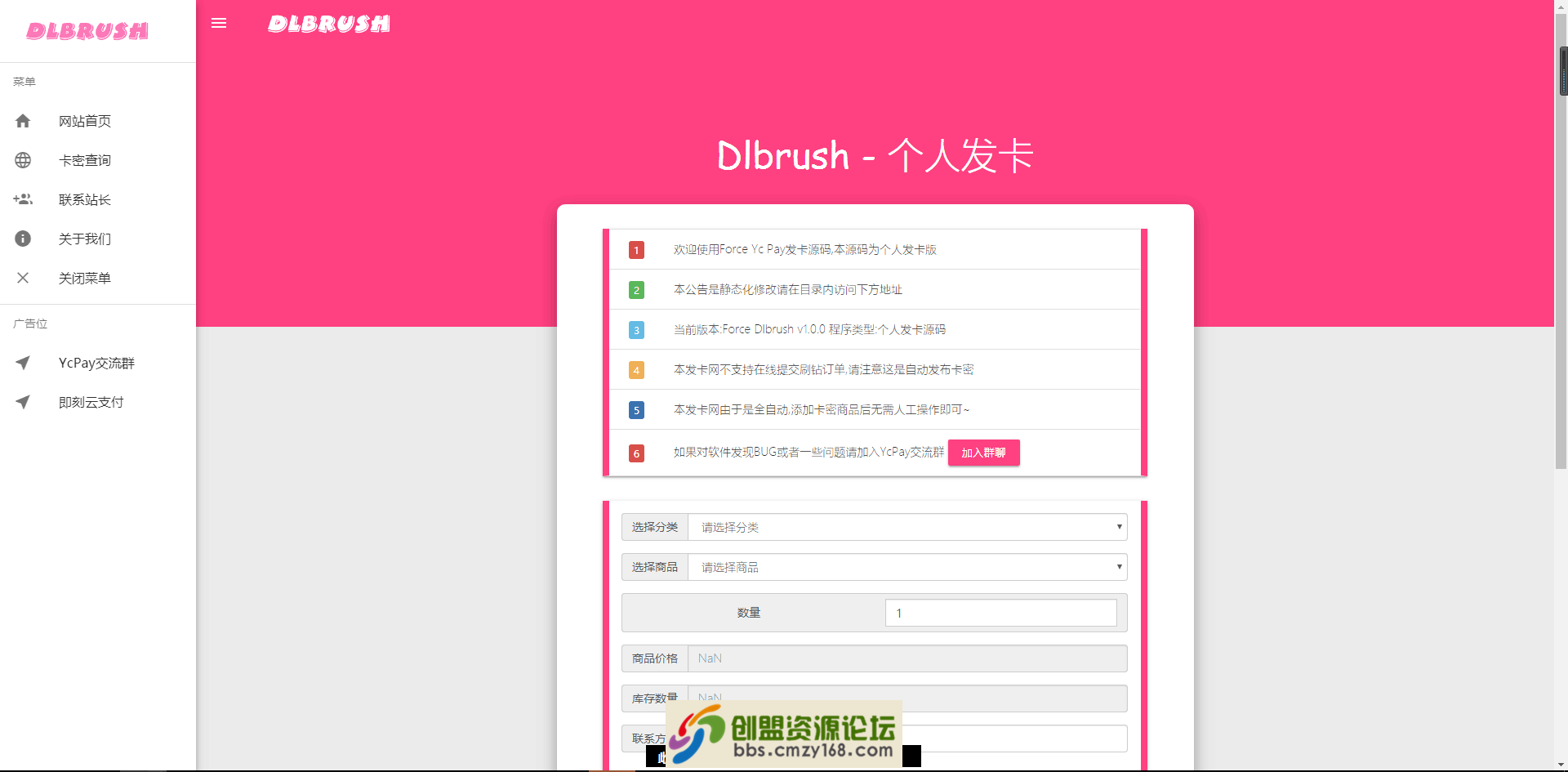Click the X icon beside 关闭菜单
The image size is (1568, 772).
point(23,278)
